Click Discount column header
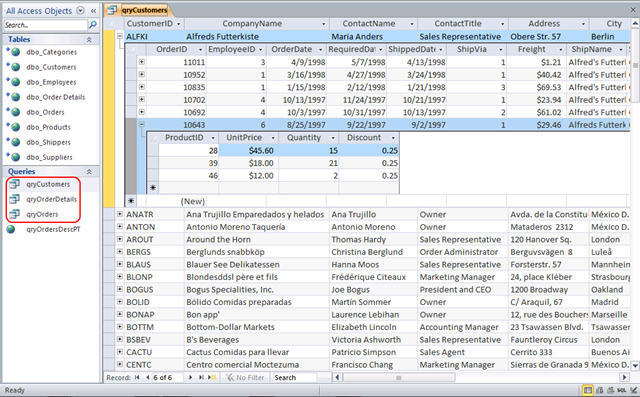 pos(369,138)
